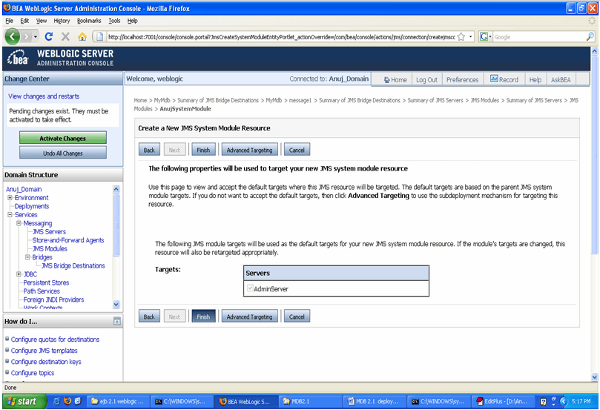Open the View menu
Screen dimensions: 600x410
[x=41, y=21]
